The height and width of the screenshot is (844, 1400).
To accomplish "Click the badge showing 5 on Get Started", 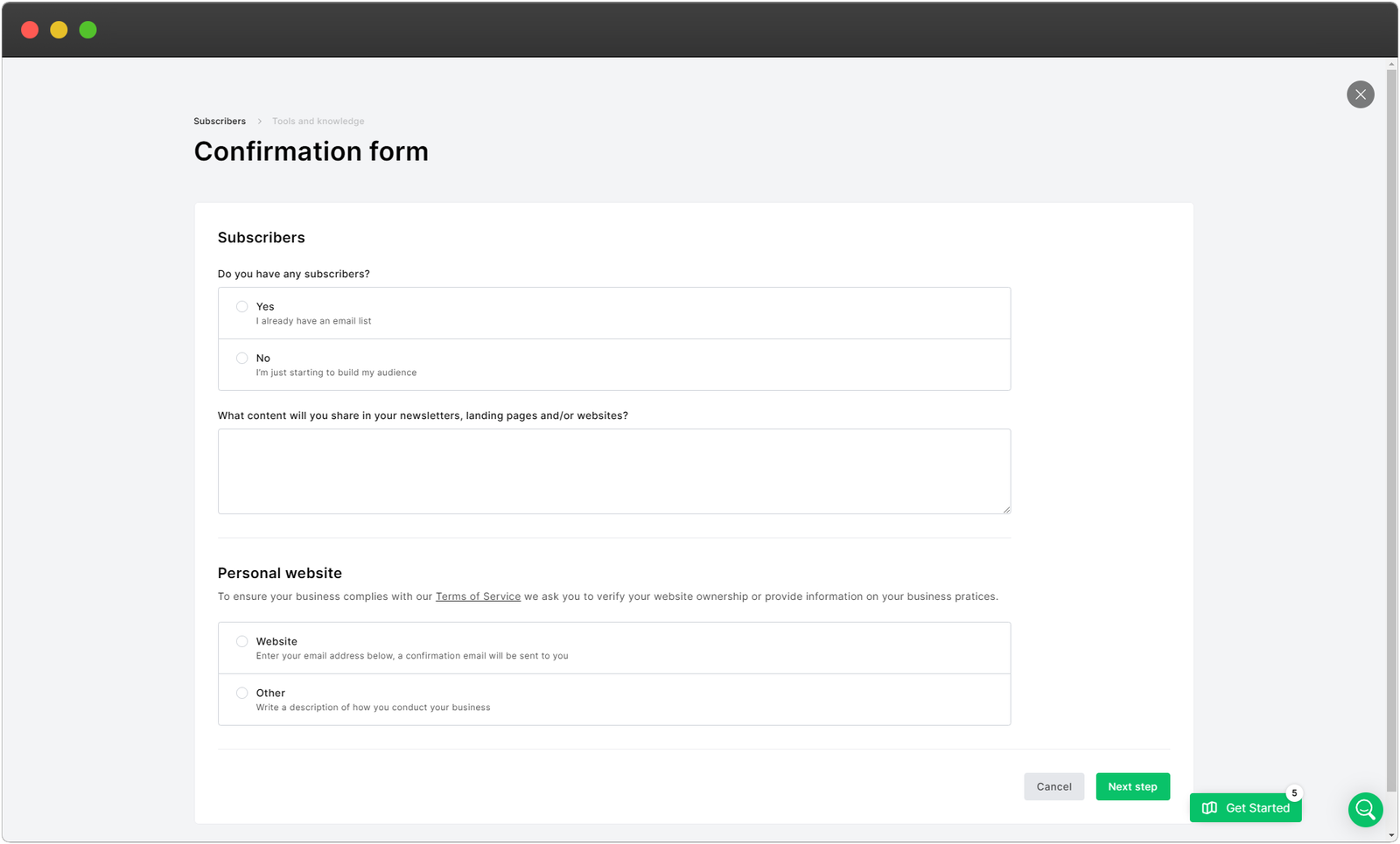I will [1294, 793].
